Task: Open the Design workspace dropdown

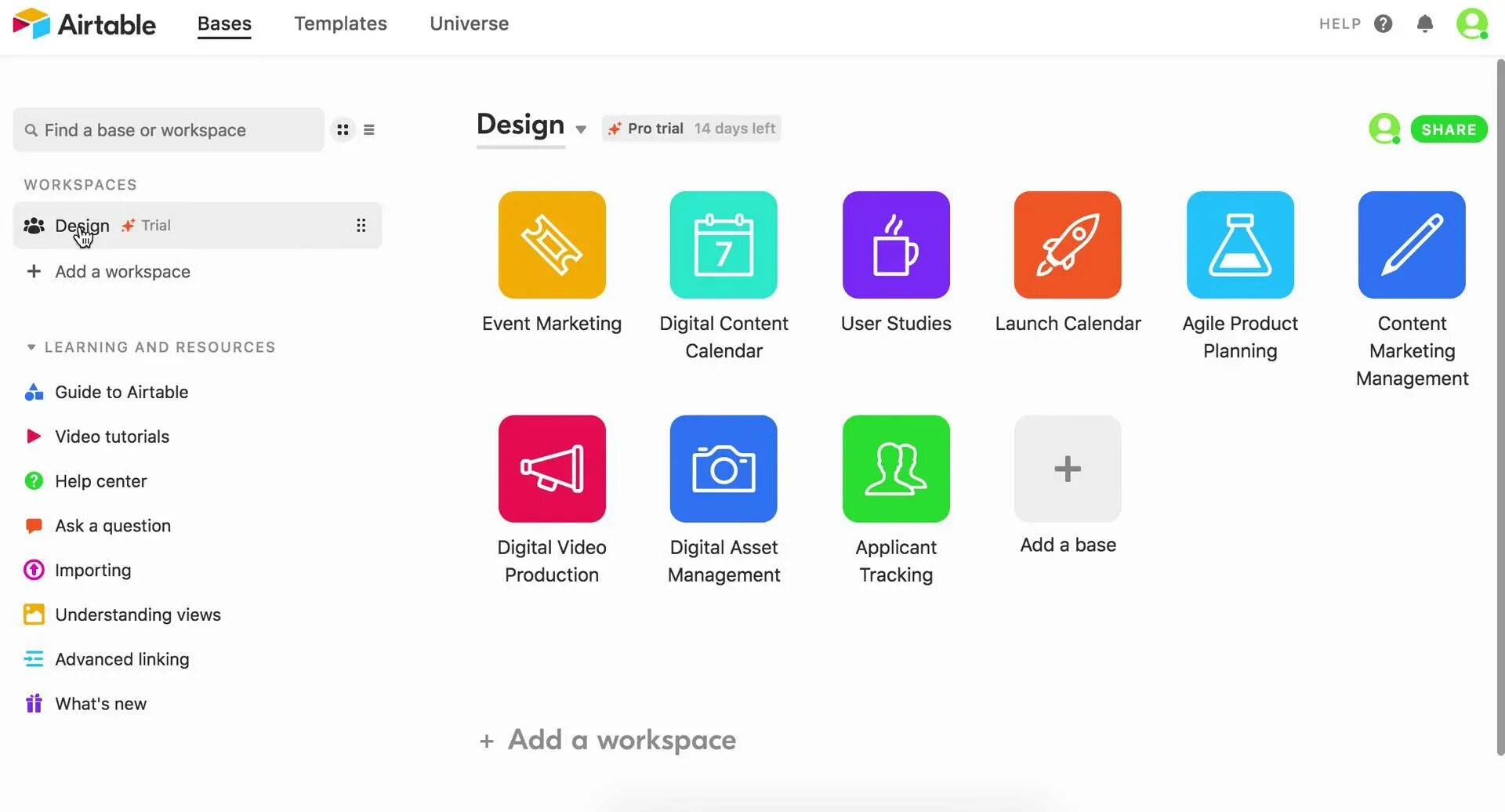Action: (x=580, y=129)
